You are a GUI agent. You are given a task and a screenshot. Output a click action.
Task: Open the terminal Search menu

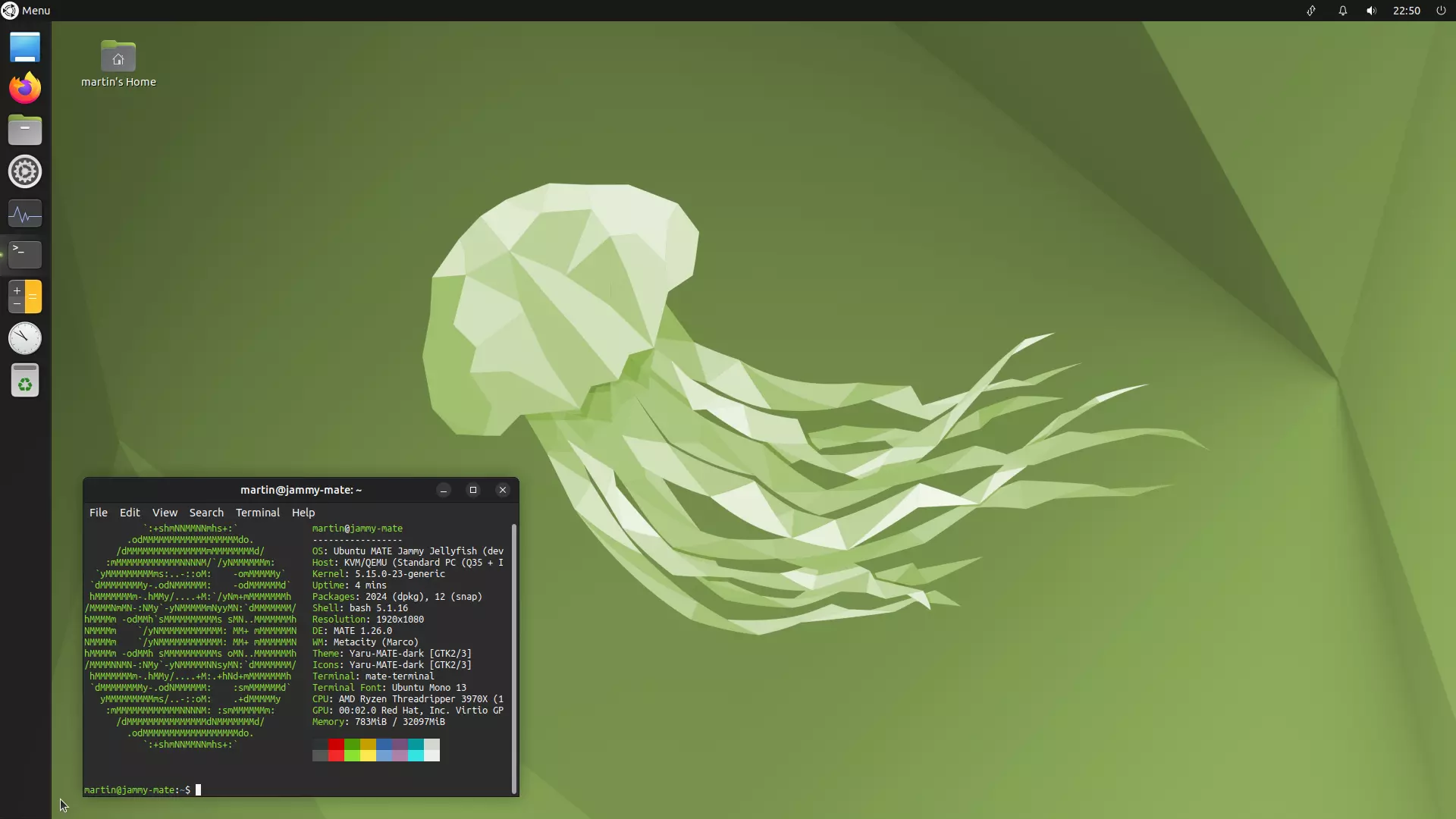pyautogui.click(x=206, y=513)
